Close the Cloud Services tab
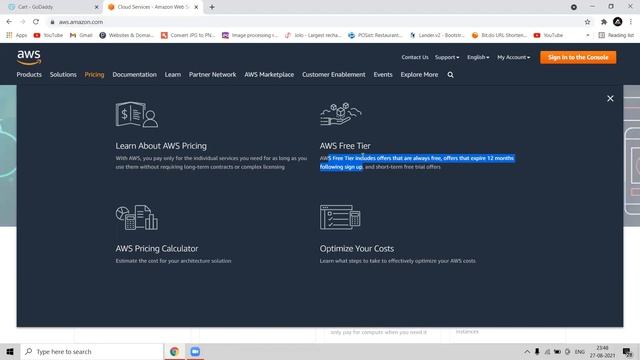The height and width of the screenshot is (360, 640). pos(196,7)
